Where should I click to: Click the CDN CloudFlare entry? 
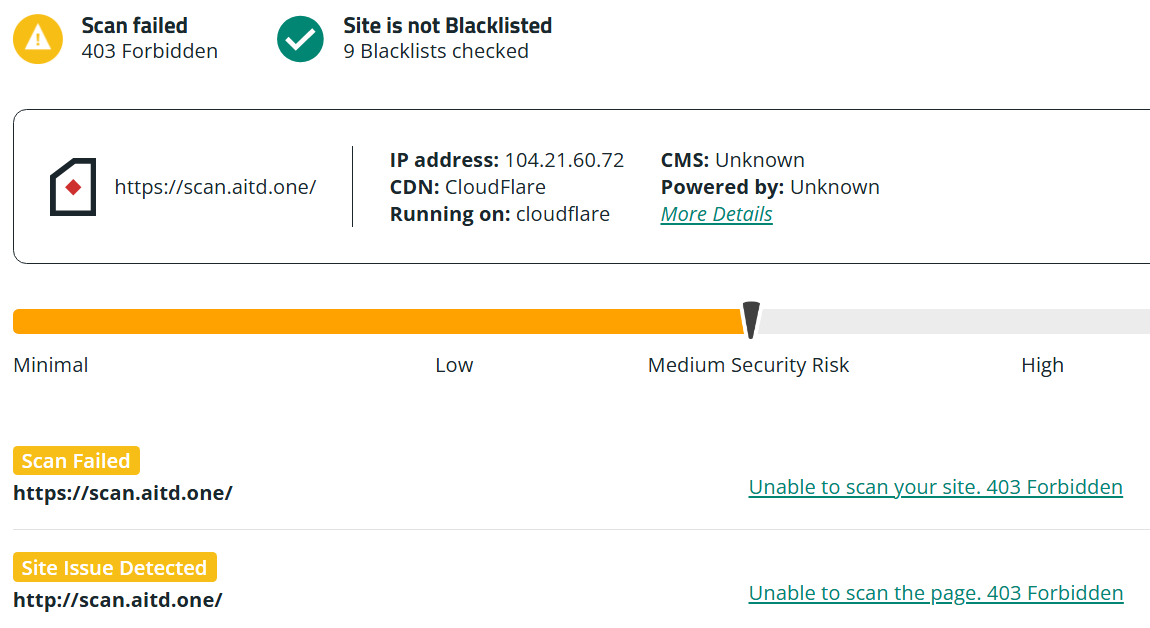click(467, 187)
